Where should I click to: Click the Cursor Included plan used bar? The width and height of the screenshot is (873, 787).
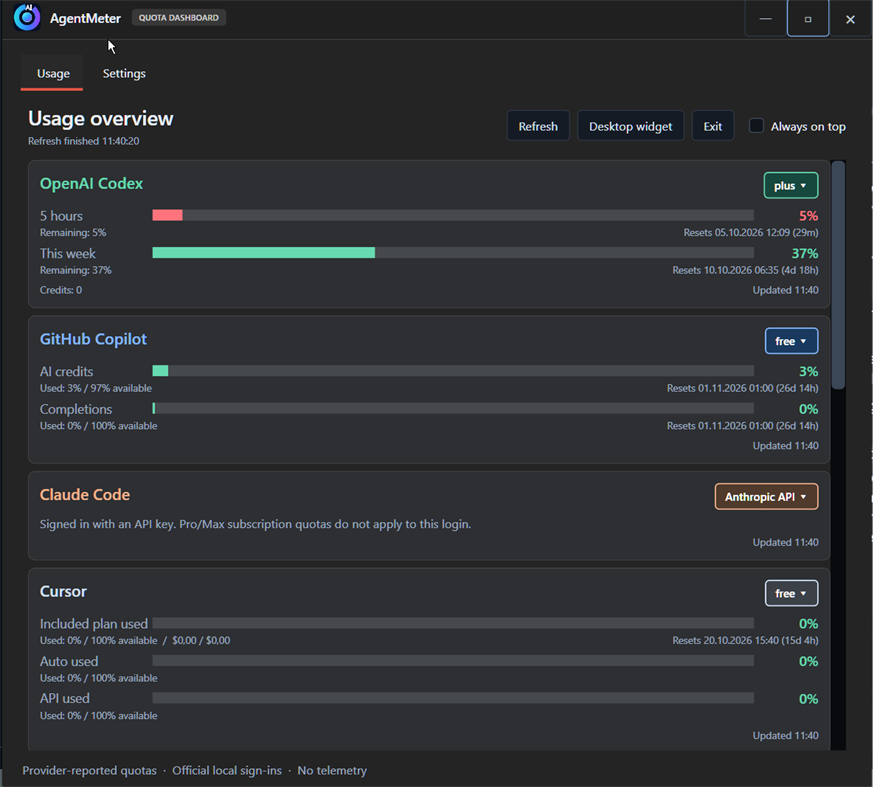click(x=453, y=623)
